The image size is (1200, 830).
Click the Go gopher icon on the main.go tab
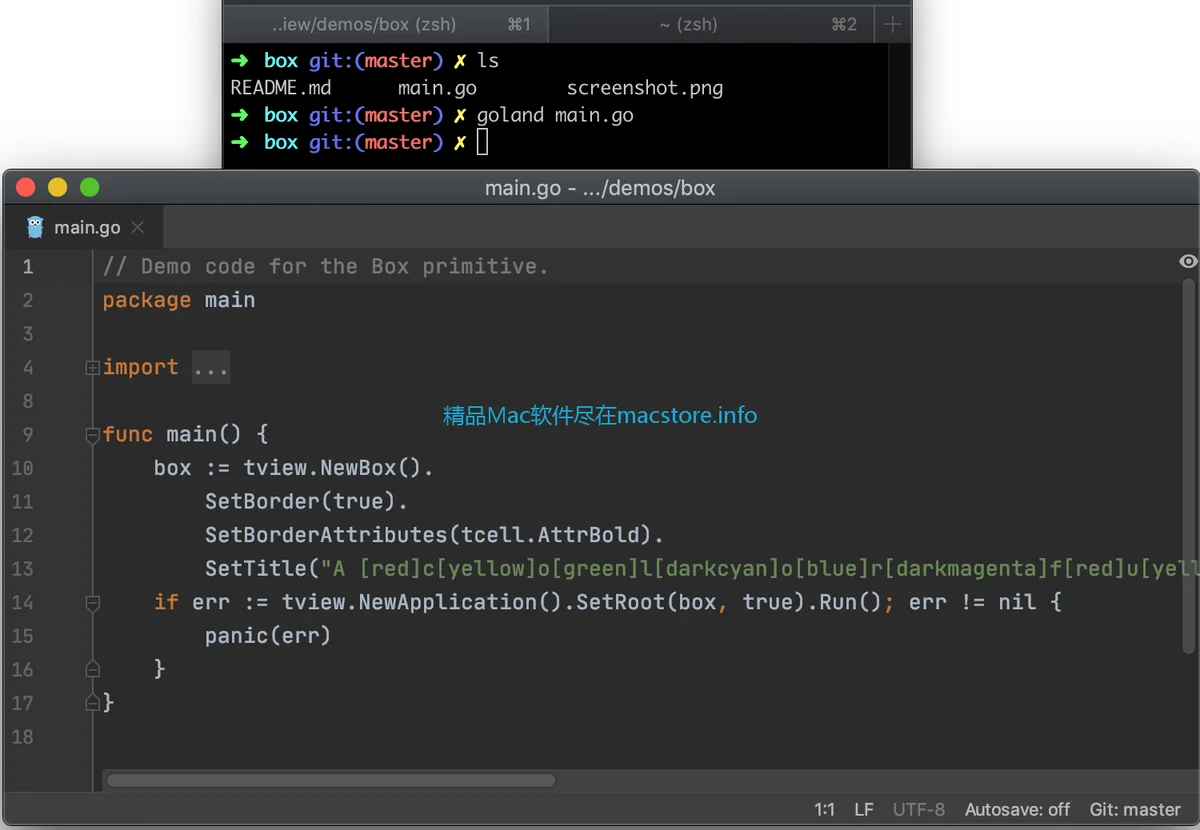[x=36, y=227]
